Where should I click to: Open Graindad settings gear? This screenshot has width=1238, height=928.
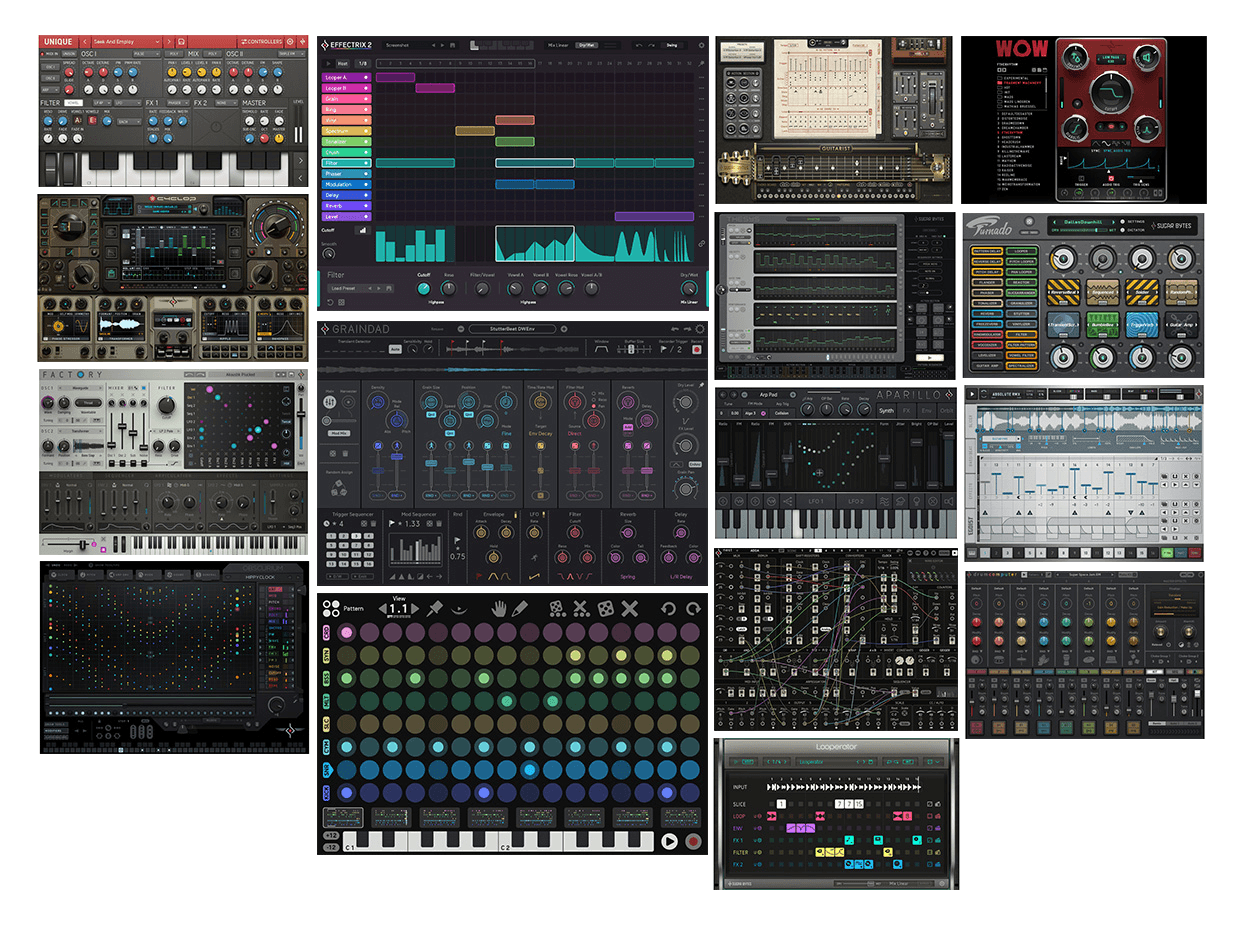pos(700,329)
